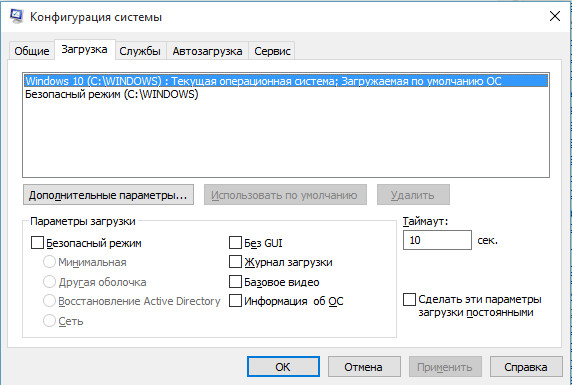The image size is (572, 385).
Task: Open Дополнительные параметры dialog
Action: point(108,195)
